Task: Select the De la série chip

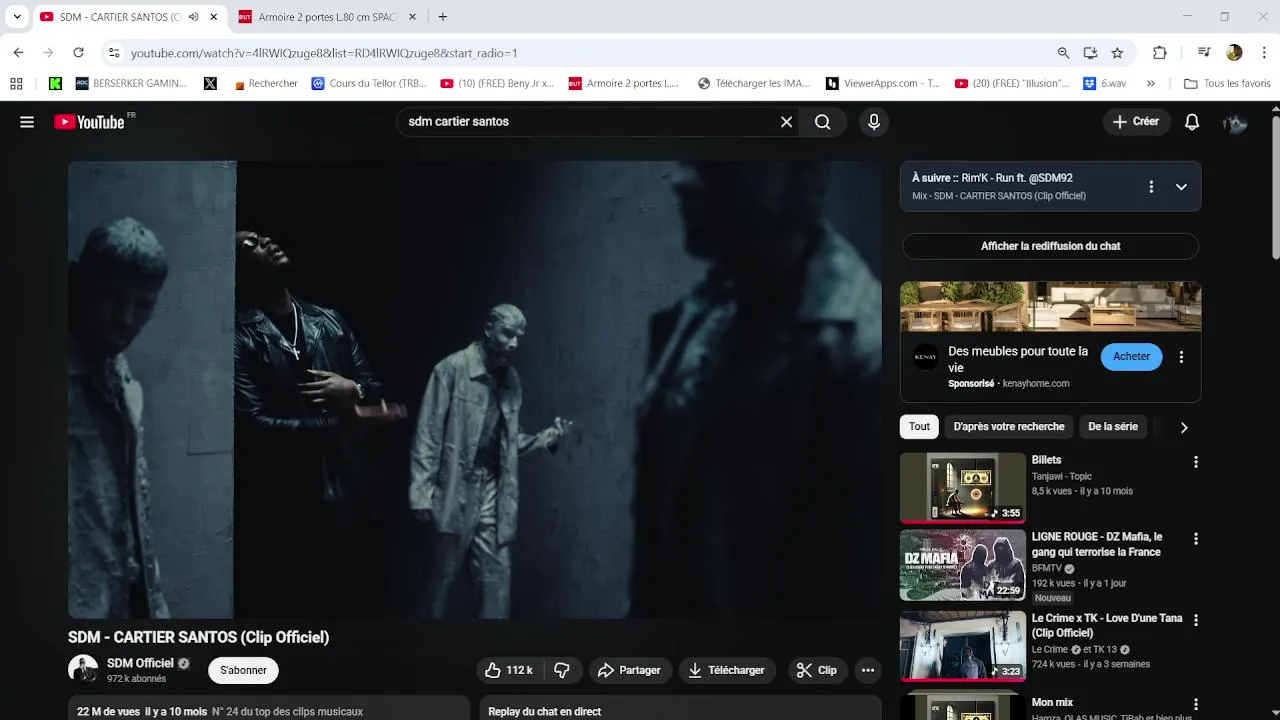Action: (x=1113, y=427)
